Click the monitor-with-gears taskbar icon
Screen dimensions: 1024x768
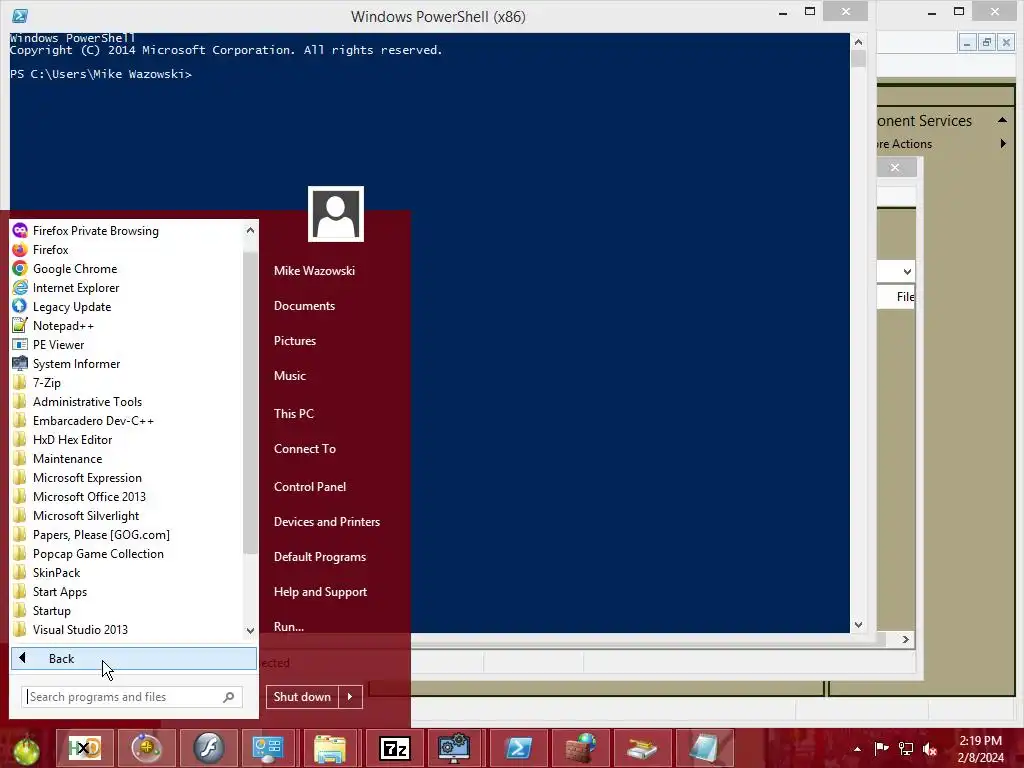455,748
